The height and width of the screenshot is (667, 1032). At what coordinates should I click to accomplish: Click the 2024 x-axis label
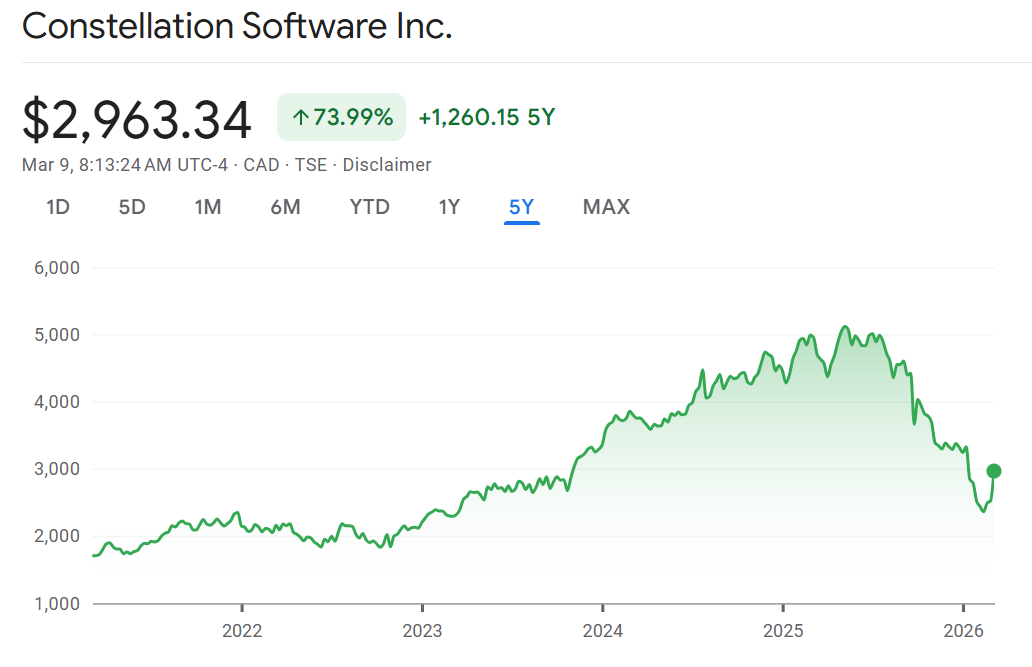603,630
